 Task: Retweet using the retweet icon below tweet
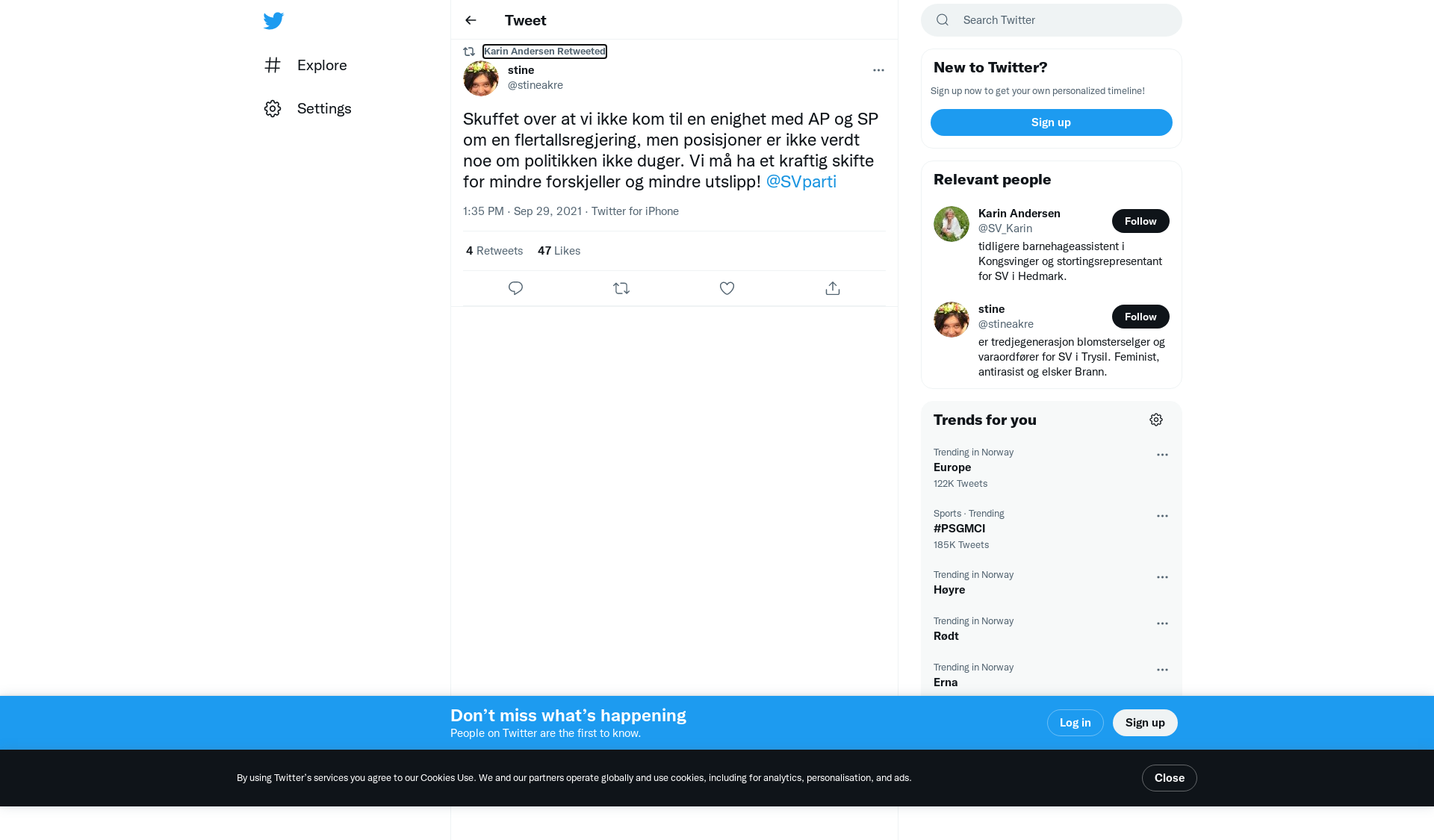[621, 288]
